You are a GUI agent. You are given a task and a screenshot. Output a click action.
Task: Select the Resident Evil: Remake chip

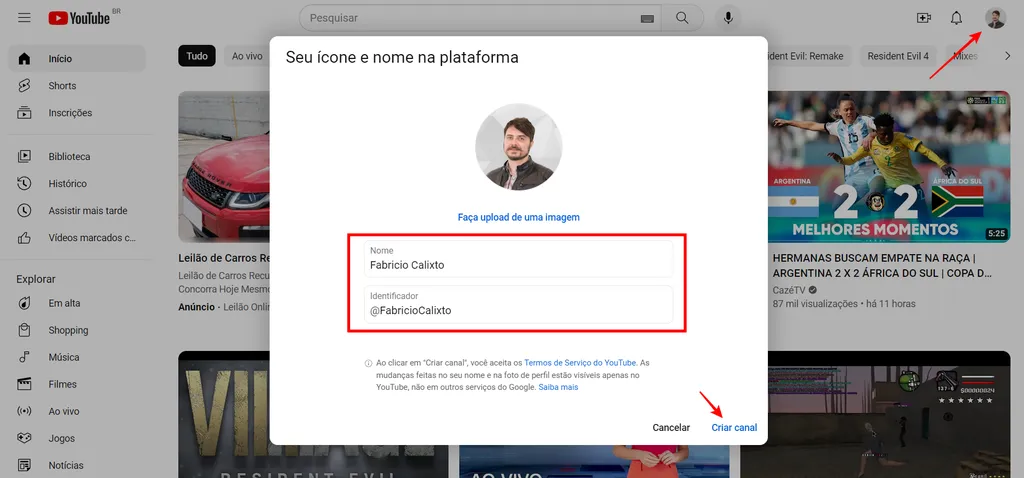[810, 56]
